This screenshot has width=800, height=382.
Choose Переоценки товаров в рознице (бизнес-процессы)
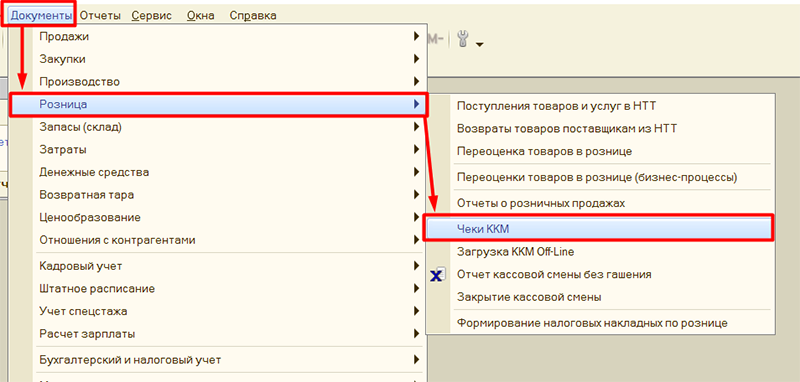tap(600, 177)
